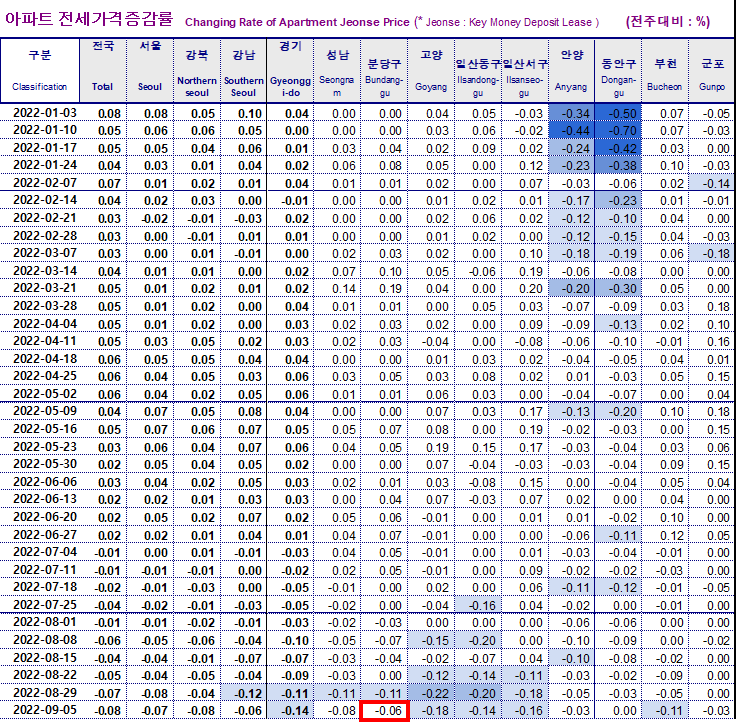This screenshot has width=737, height=722.
Task: Select the date cell 2022-06-13
Action: pyautogui.click(x=40, y=499)
